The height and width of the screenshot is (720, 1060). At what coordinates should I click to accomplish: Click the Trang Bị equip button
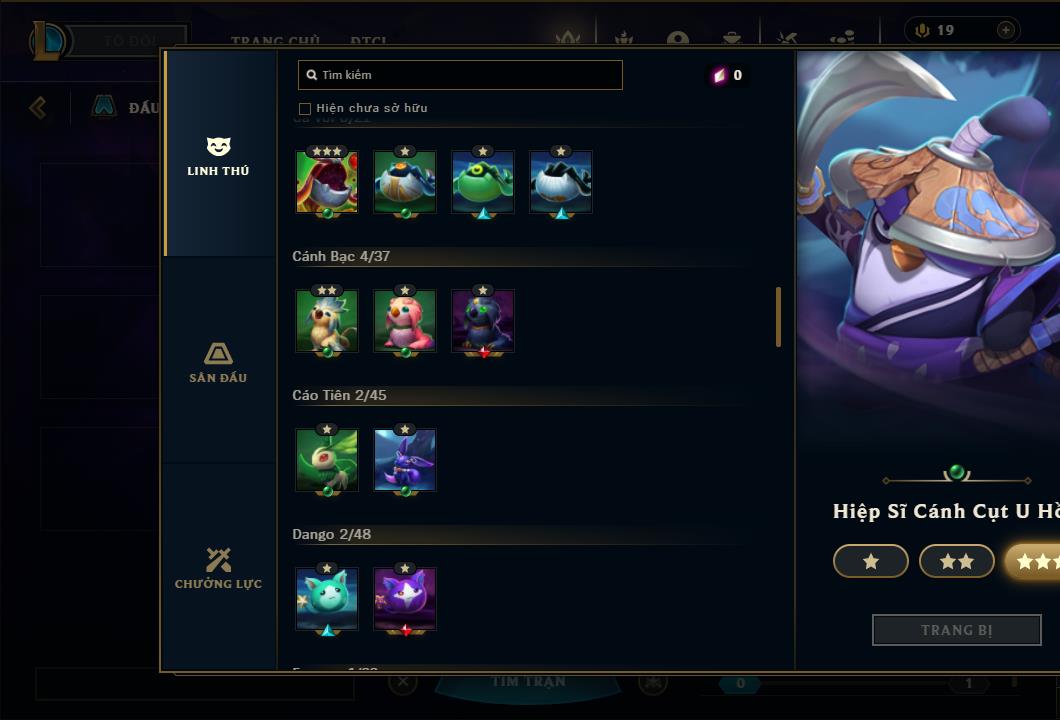click(x=957, y=630)
